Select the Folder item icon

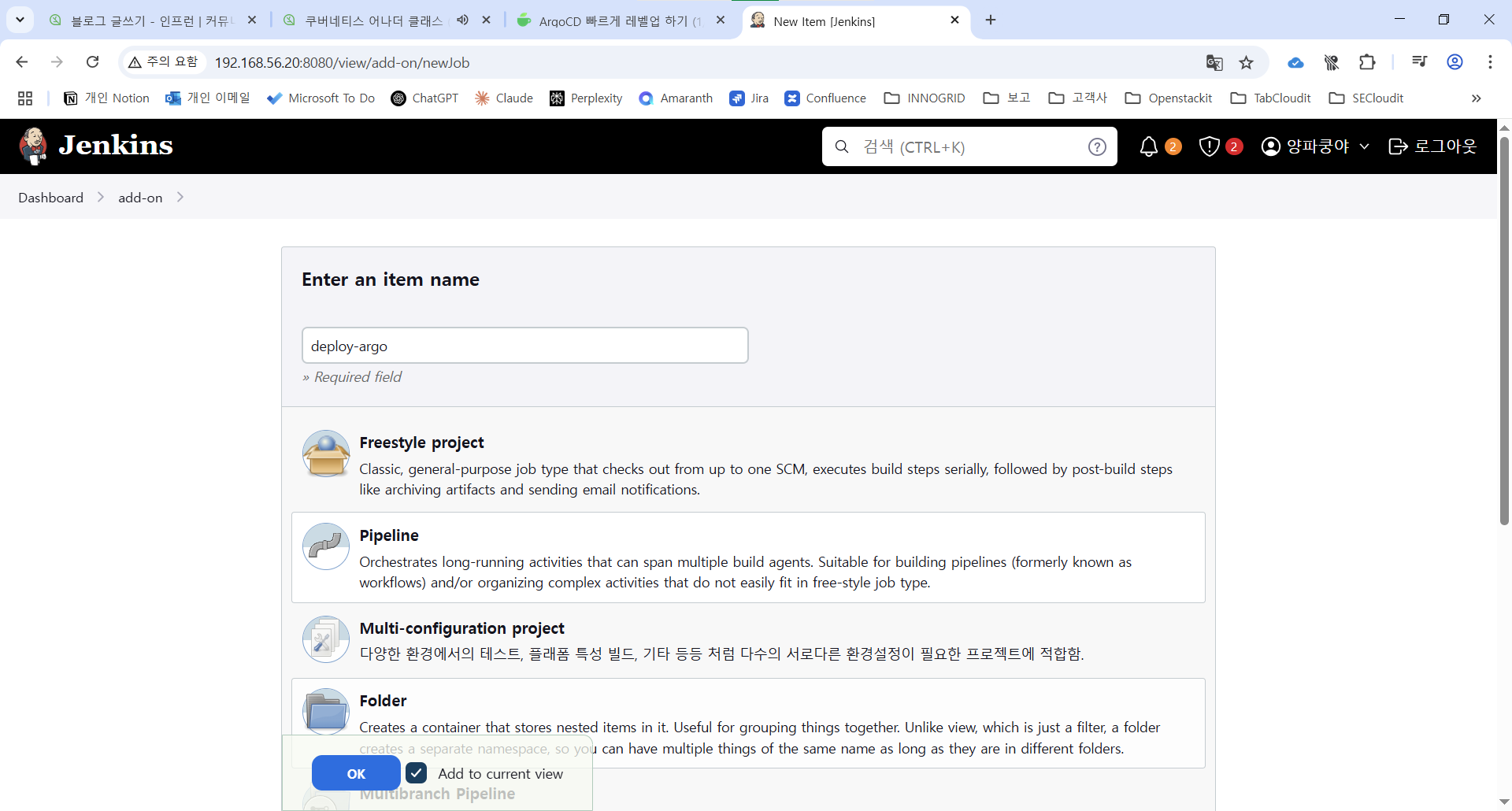(326, 712)
